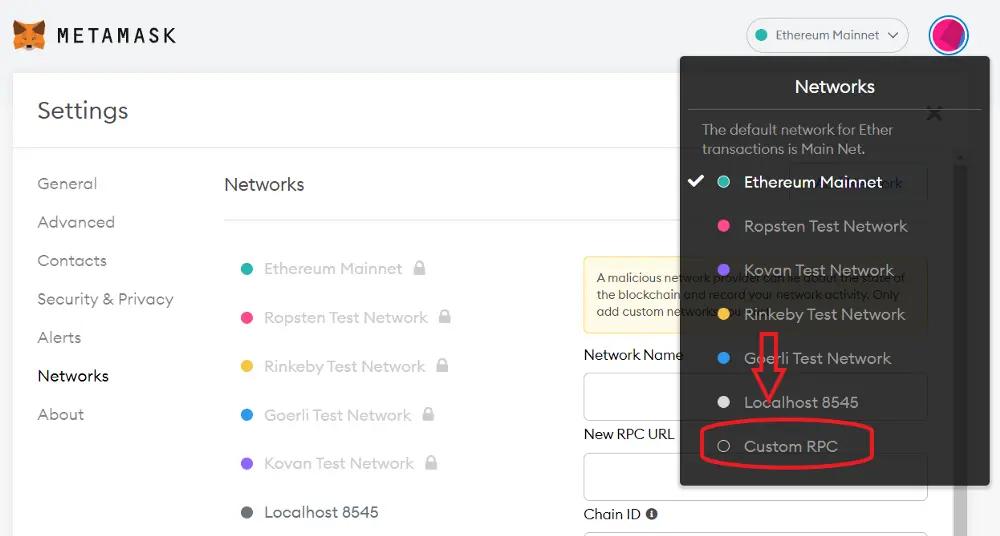1000x536 pixels.
Task: Click the chevron in the network selector
Action: pos(893,35)
